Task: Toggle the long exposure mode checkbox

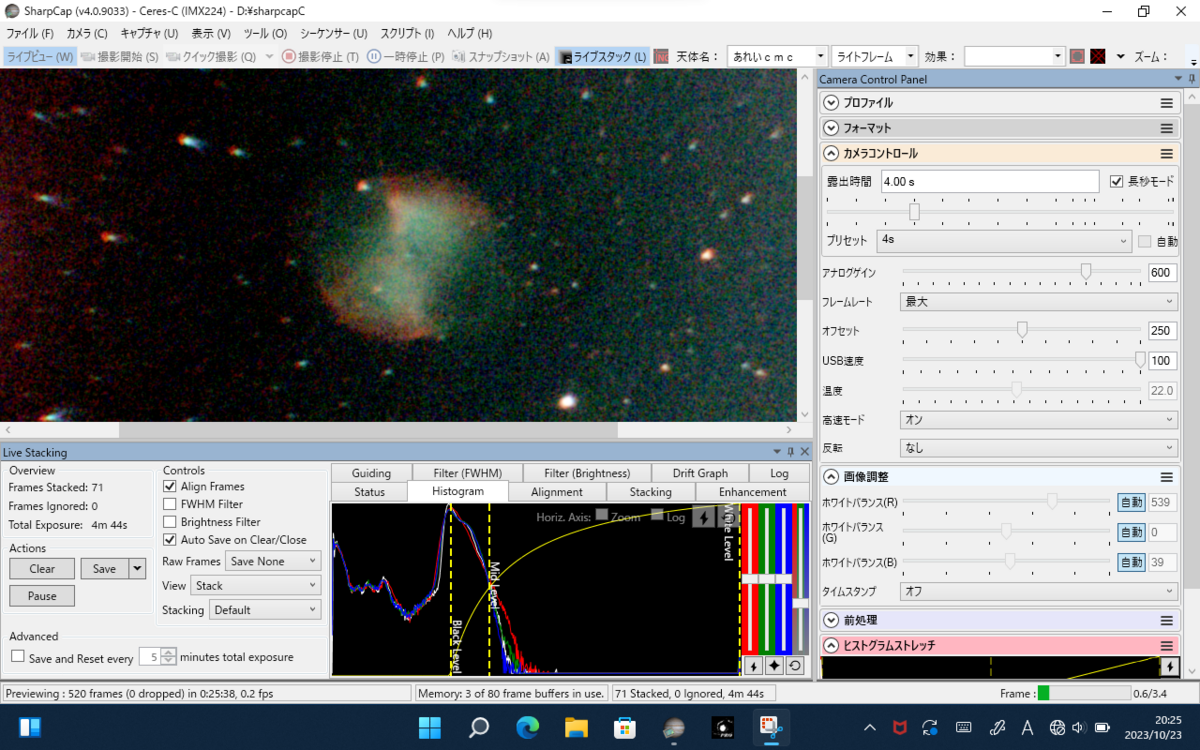Action: point(1117,182)
